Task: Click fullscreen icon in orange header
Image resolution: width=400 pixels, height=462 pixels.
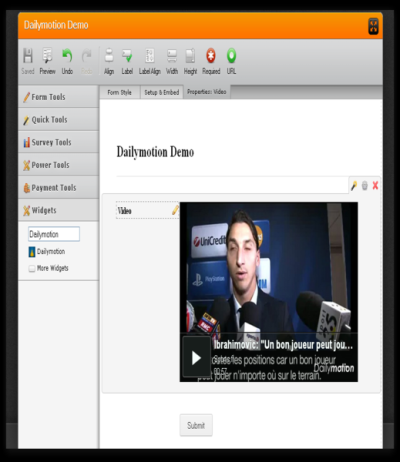Action: point(373,26)
